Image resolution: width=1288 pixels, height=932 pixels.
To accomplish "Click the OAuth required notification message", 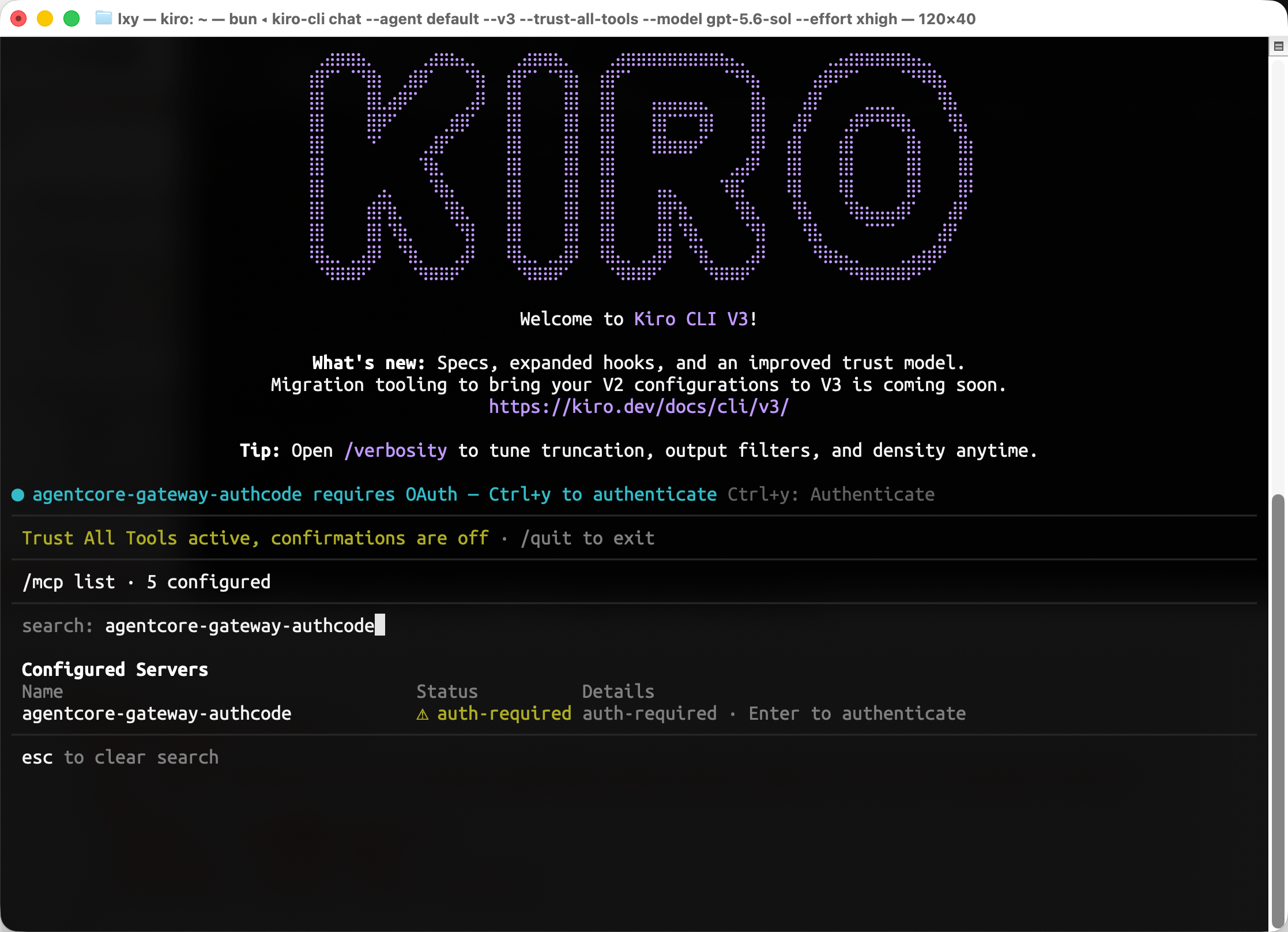I will point(374,494).
